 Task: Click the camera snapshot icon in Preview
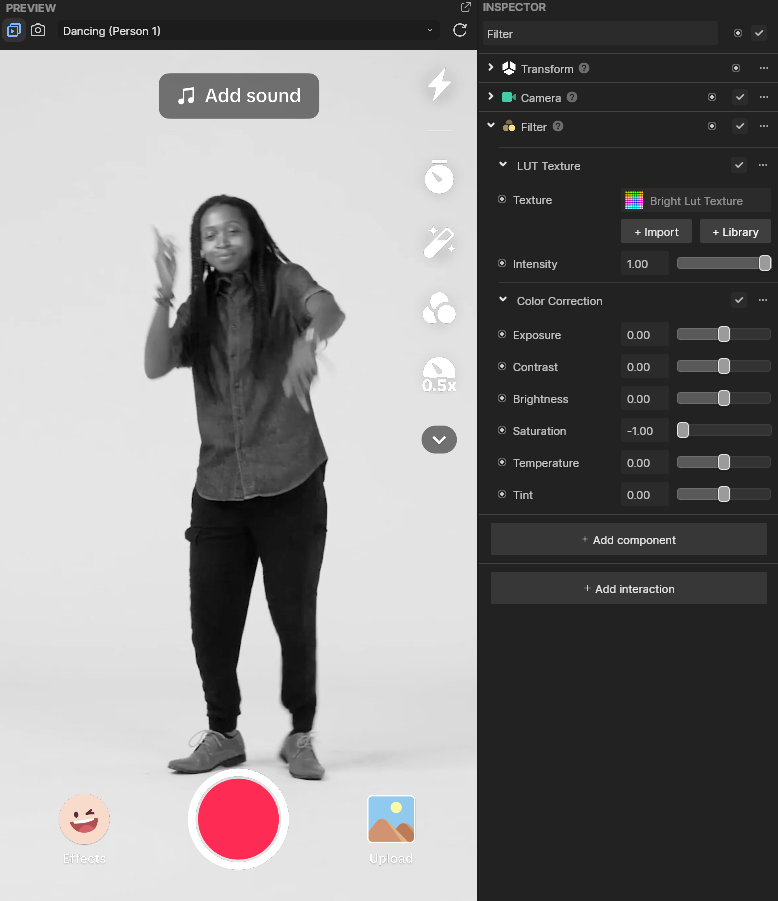coord(38,30)
